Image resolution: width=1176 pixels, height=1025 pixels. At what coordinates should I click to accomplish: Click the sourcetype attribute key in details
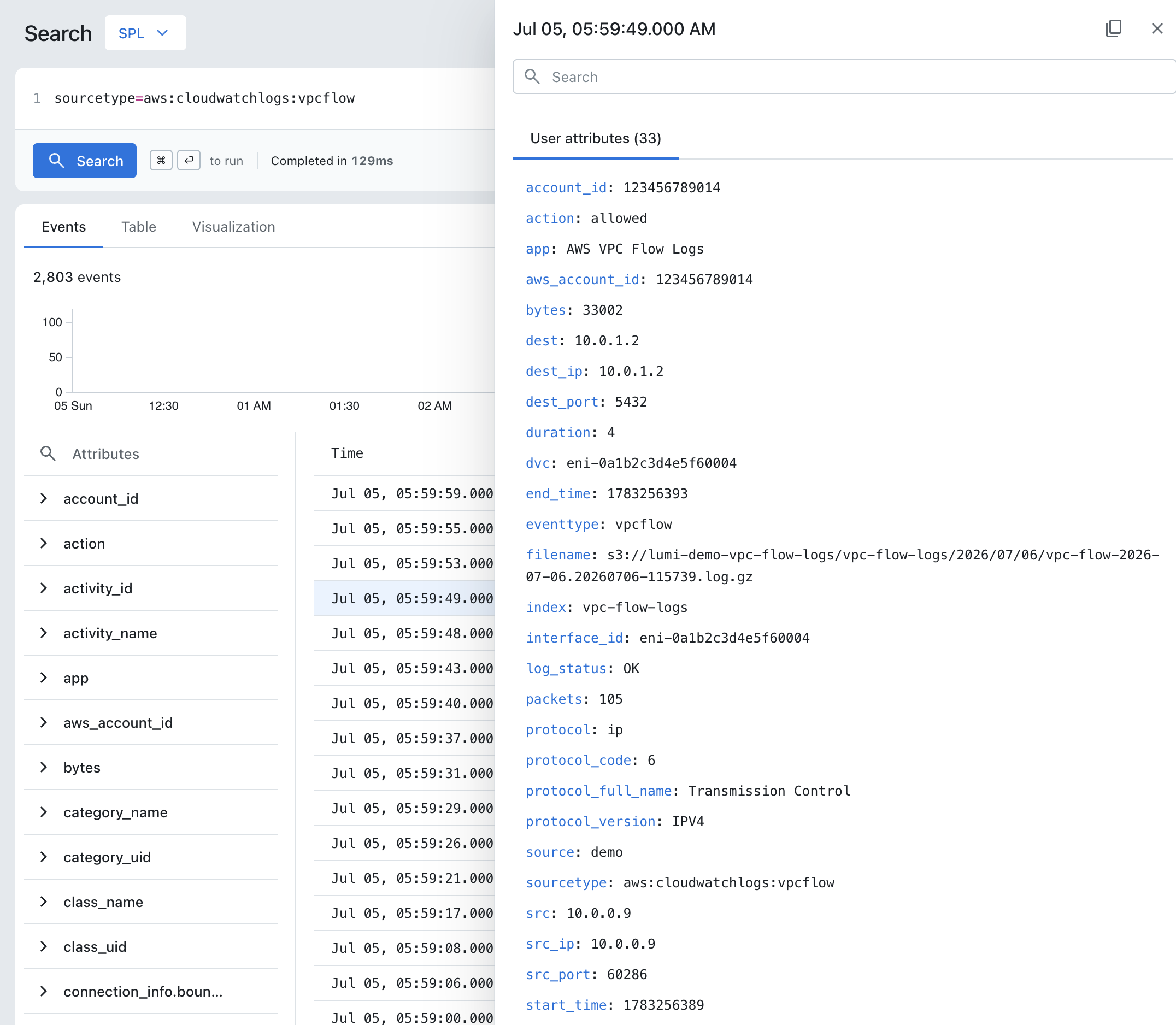coord(566,882)
